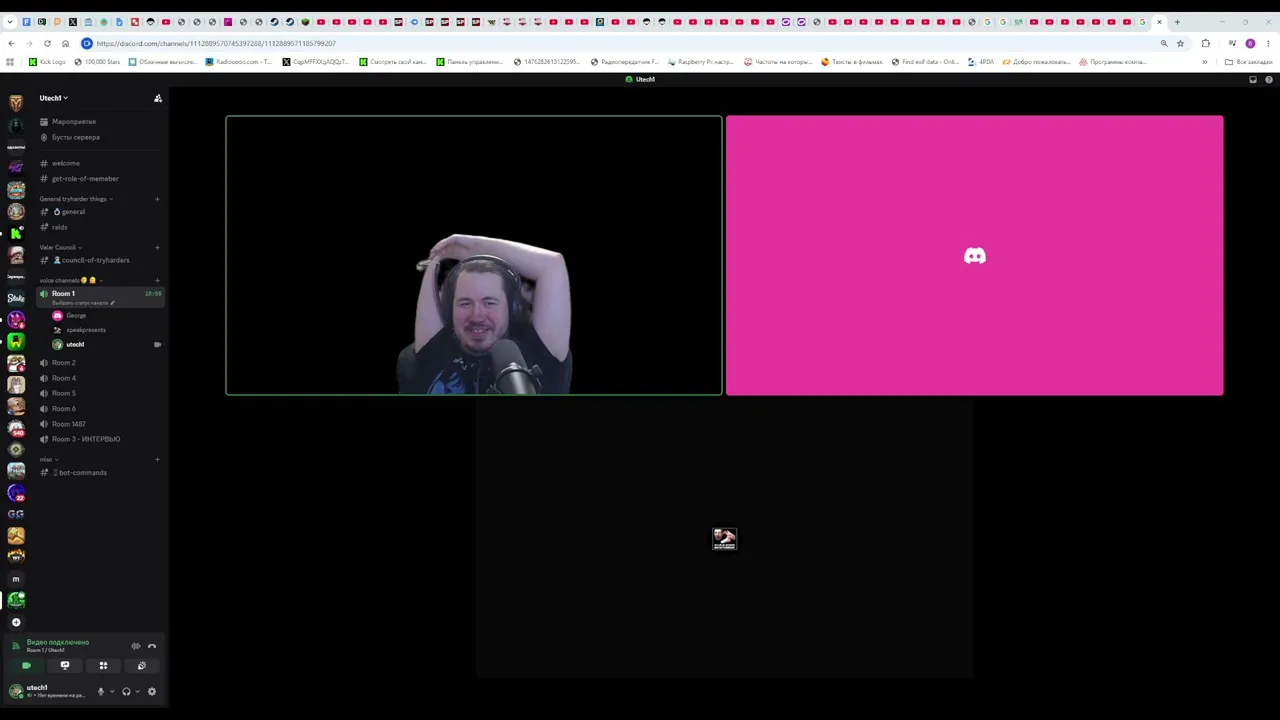Screen dimensions: 1280x720
Task: Open the welcome text channel
Action: click(65, 163)
